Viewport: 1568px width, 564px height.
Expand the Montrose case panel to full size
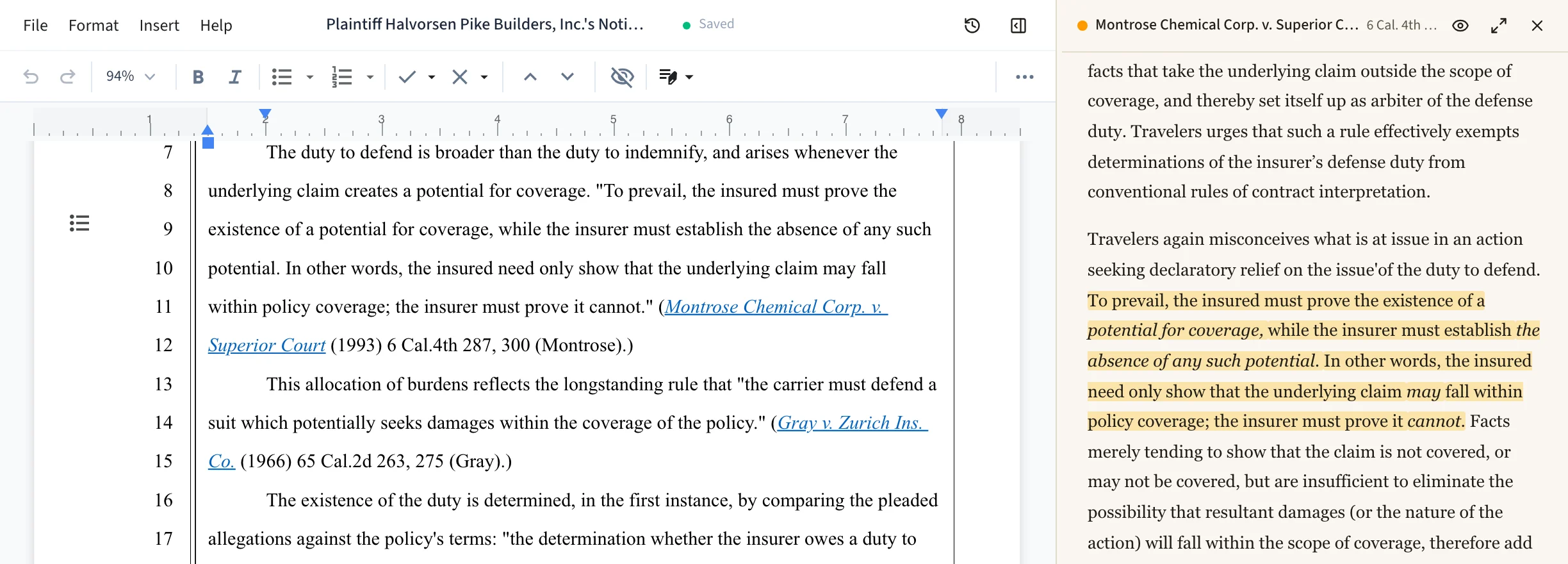pyautogui.click(x=1498, y=26)
